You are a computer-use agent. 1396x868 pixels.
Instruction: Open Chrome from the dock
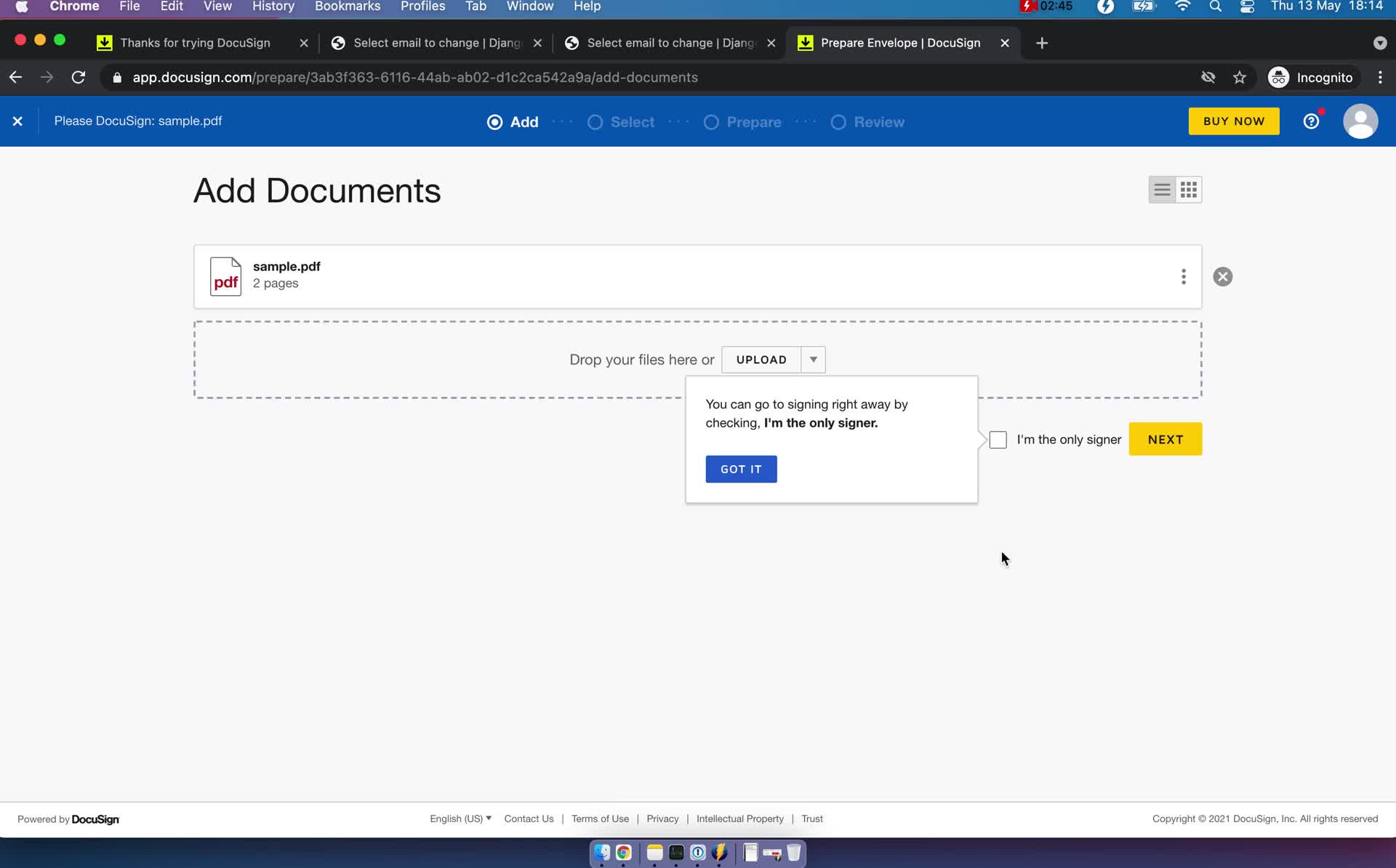624,852
